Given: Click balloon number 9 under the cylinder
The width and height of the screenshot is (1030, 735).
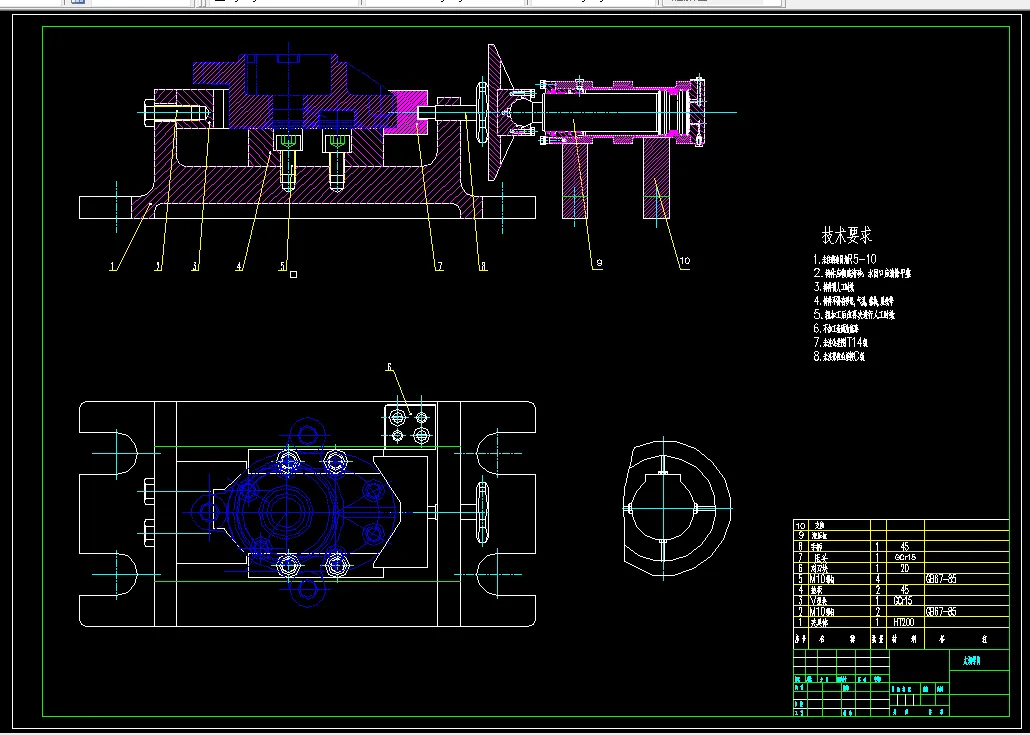Looking at the screenshot, I should pos(598,263).
